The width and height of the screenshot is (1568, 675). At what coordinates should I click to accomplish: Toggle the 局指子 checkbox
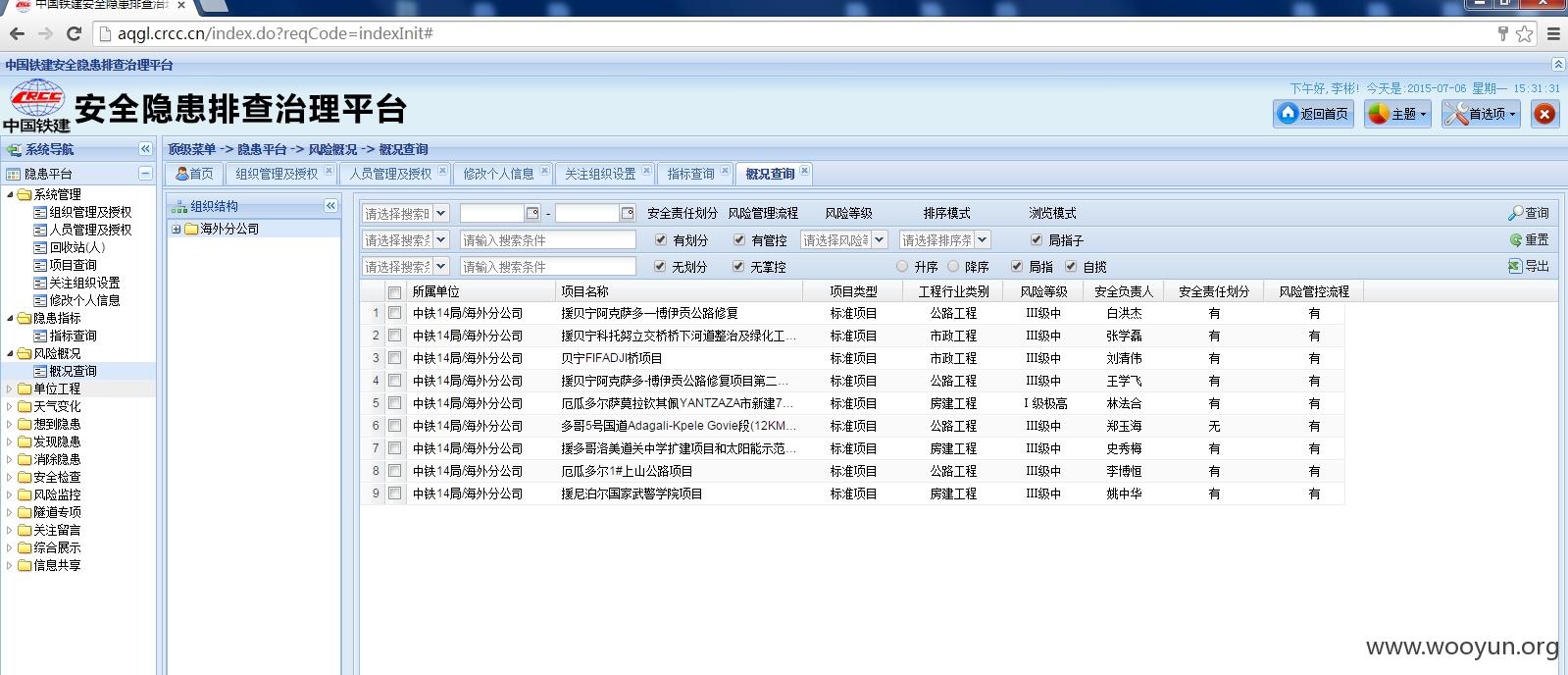click(1037, 239)
